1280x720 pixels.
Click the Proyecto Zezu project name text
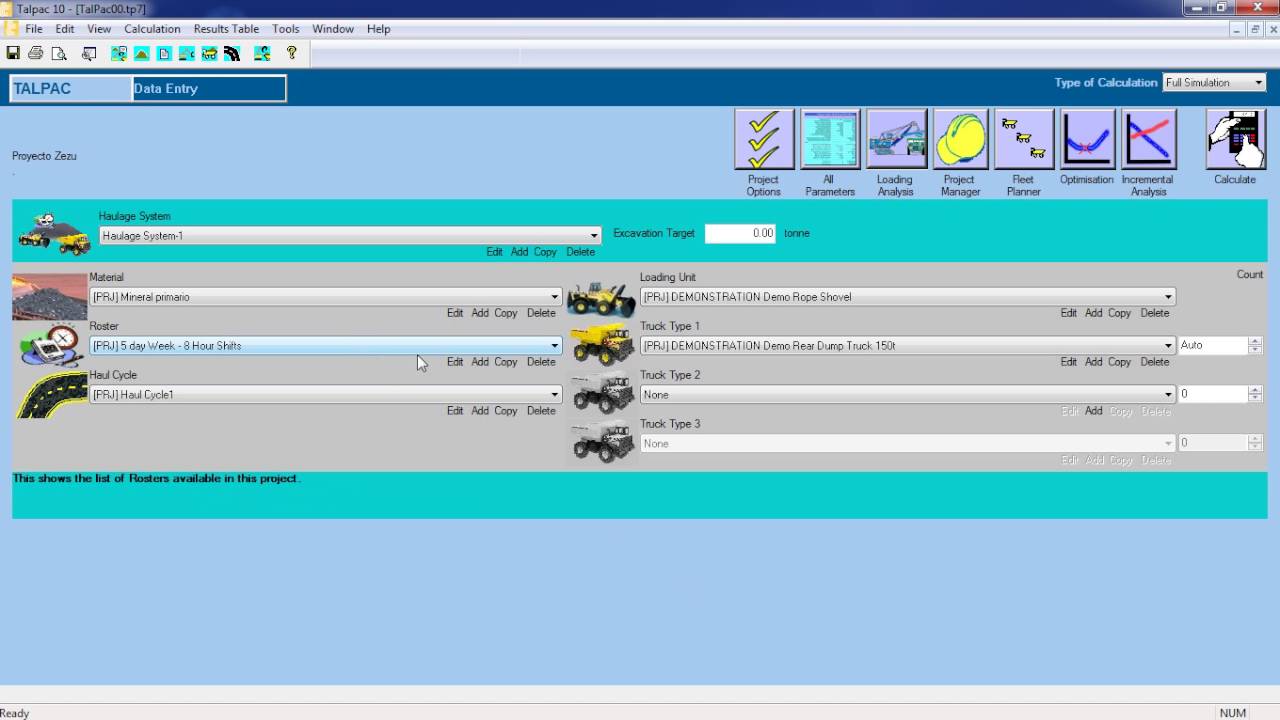(44, 156)
